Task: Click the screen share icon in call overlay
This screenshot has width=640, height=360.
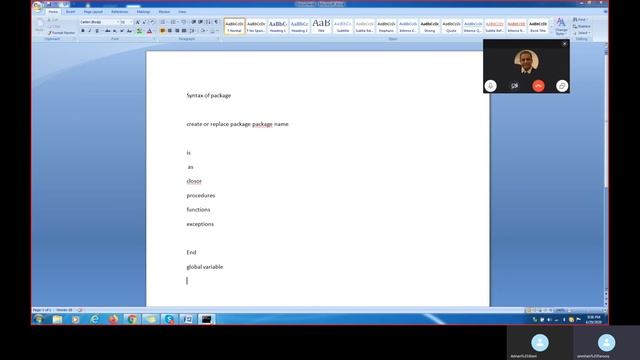Action: click(562, 86)
